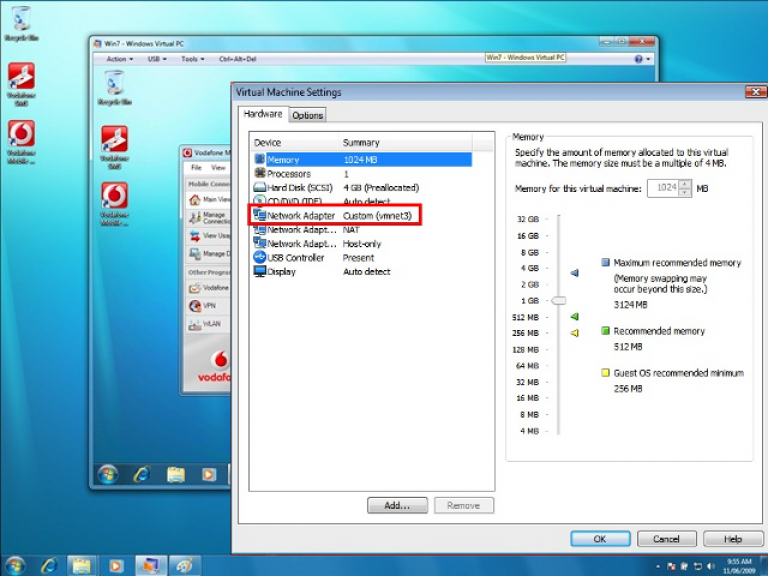
Task: Select the Memory device in hardware list
Action: 283,159
